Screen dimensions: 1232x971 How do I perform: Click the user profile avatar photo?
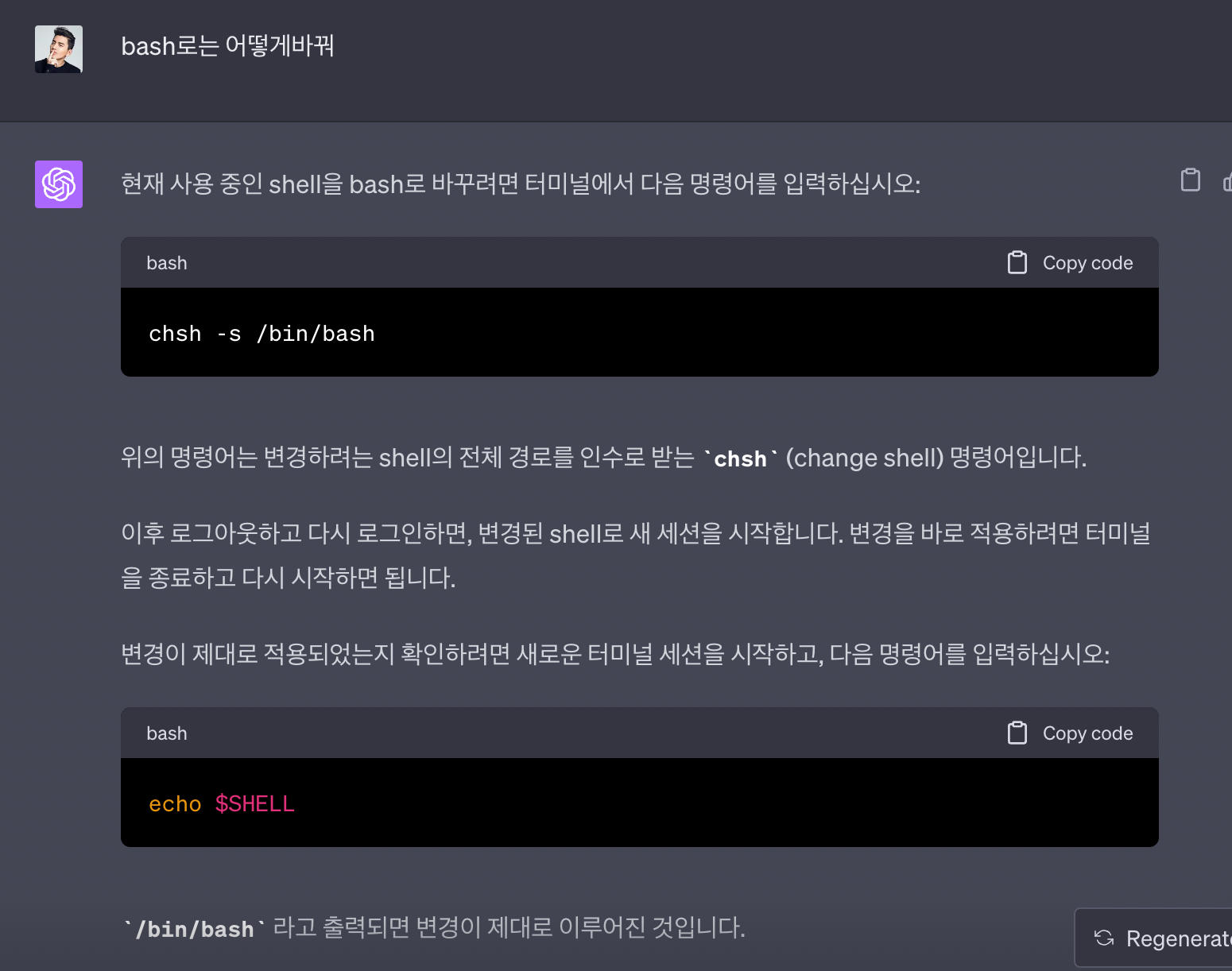(x=59, y=49)
